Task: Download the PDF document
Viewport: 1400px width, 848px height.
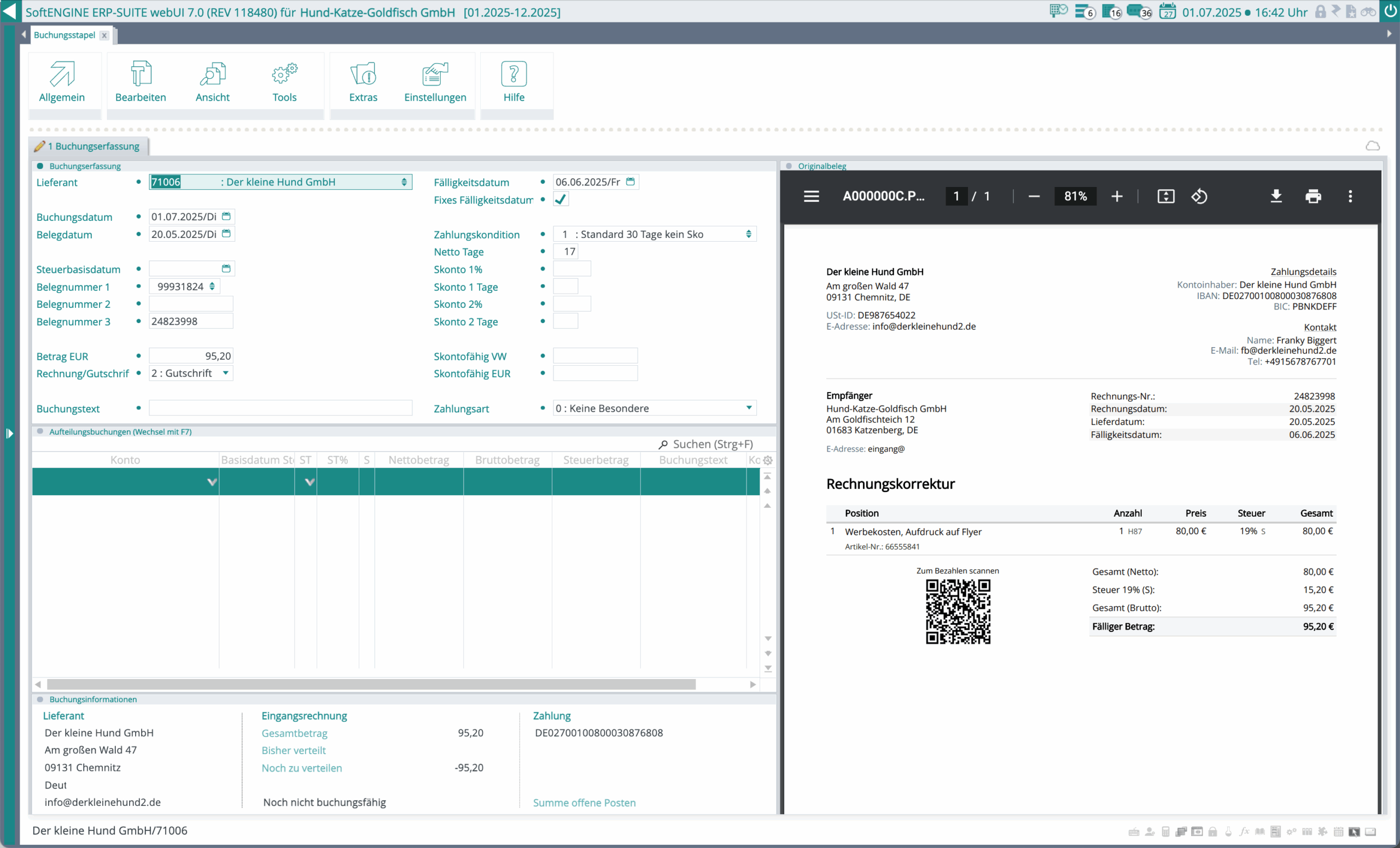Action: (x=1276, y=196)
